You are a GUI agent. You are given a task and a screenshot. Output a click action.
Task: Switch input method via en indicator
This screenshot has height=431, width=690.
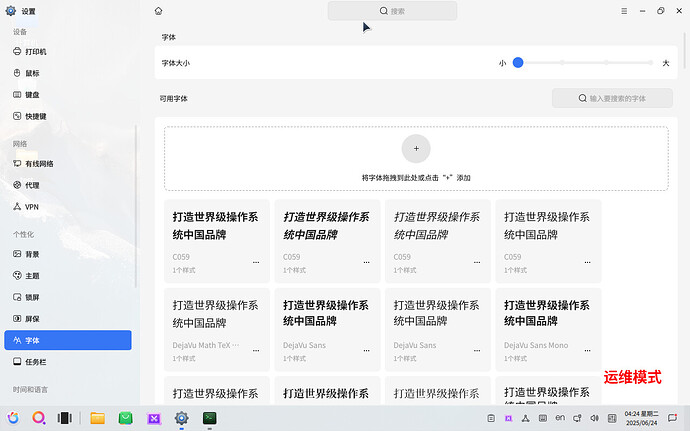[560, 418]
